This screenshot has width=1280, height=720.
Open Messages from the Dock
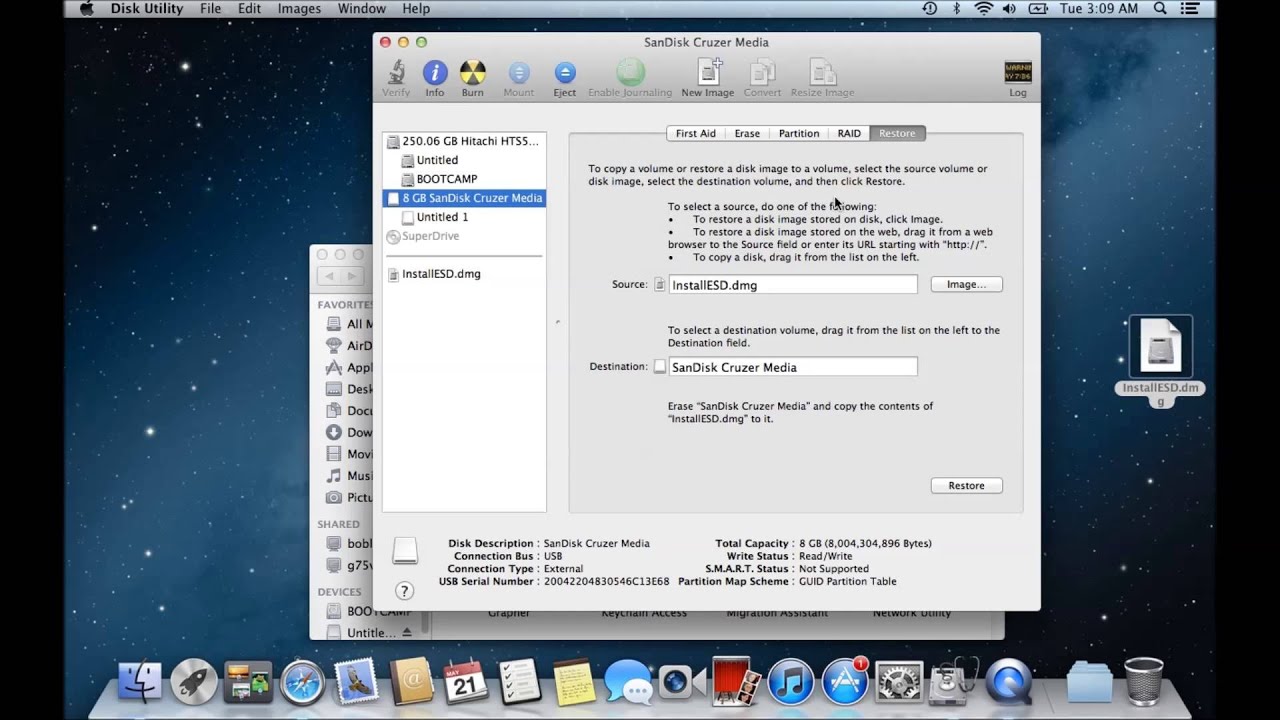click(x=628, y=684)
